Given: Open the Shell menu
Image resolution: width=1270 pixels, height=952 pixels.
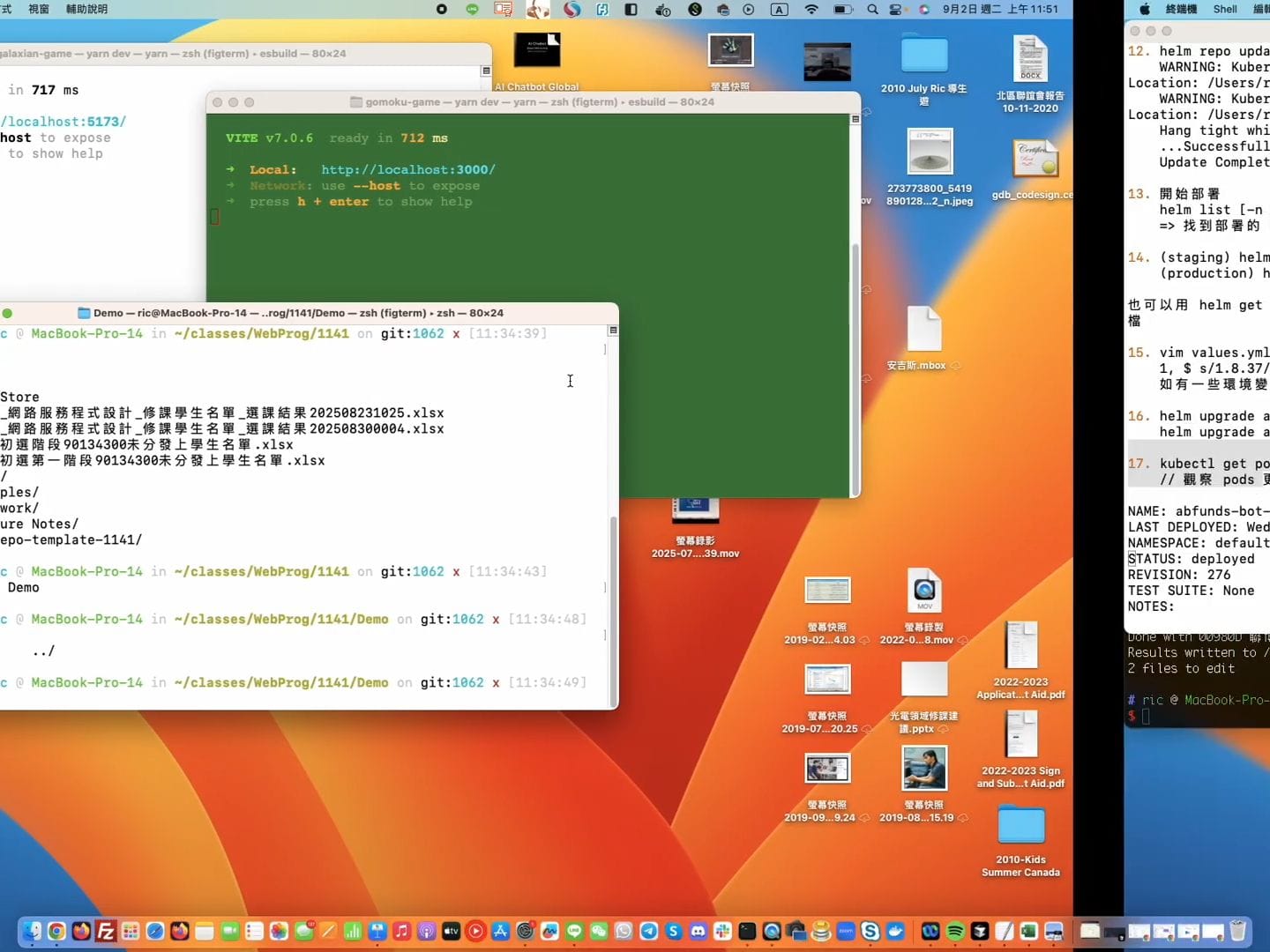Looking at the screenshot, I should click(1225, 9).
